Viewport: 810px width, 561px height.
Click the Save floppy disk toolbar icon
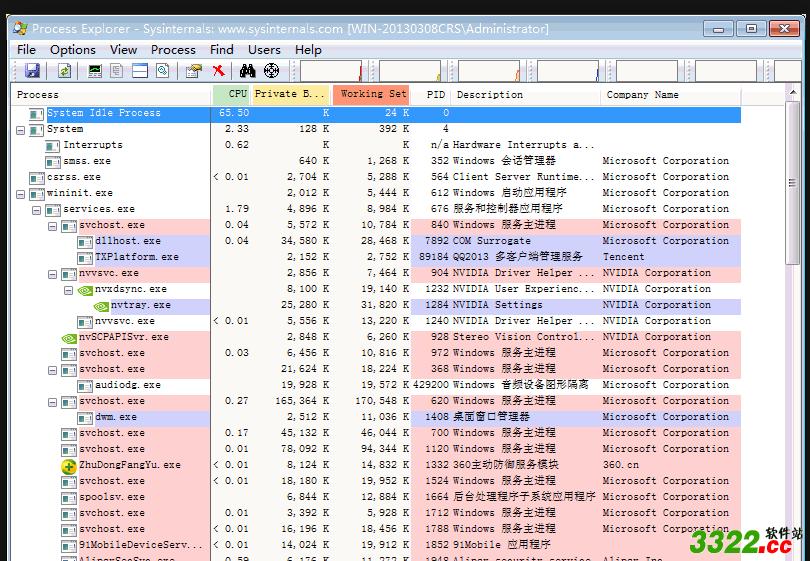click(x=32, y=71)
